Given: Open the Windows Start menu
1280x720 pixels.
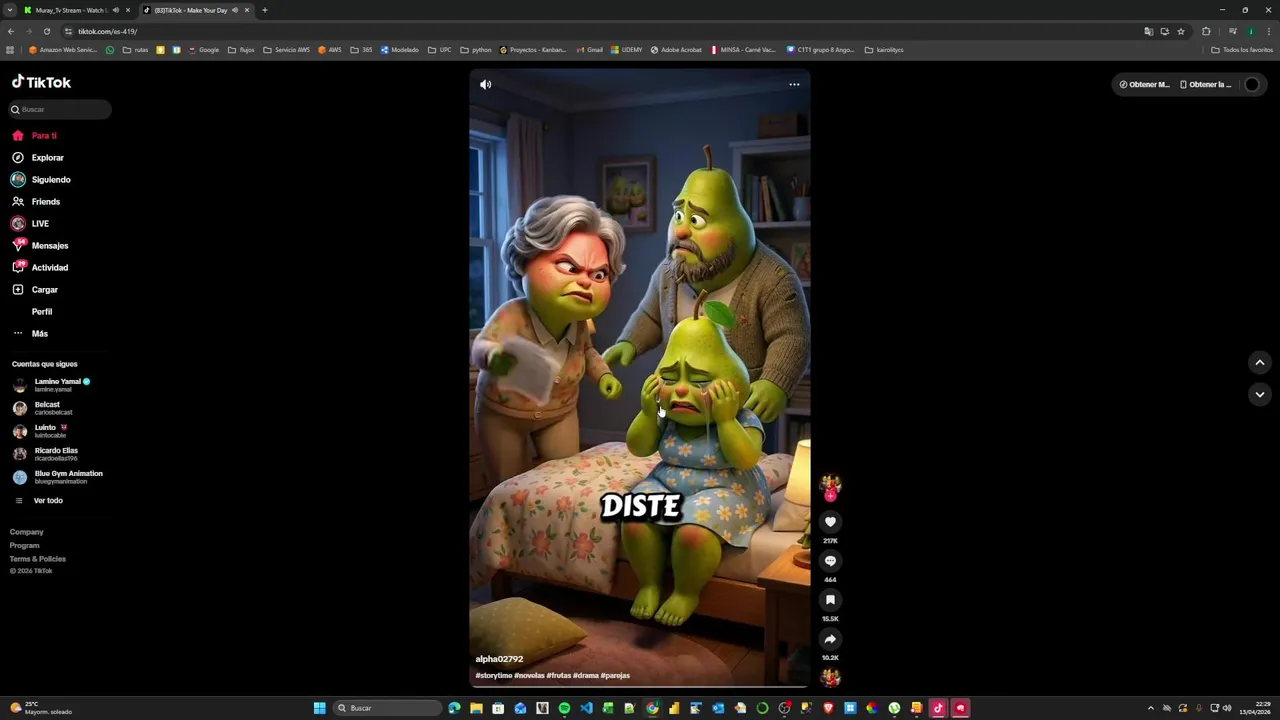Looking at the screenshot, I should (320, 708).
